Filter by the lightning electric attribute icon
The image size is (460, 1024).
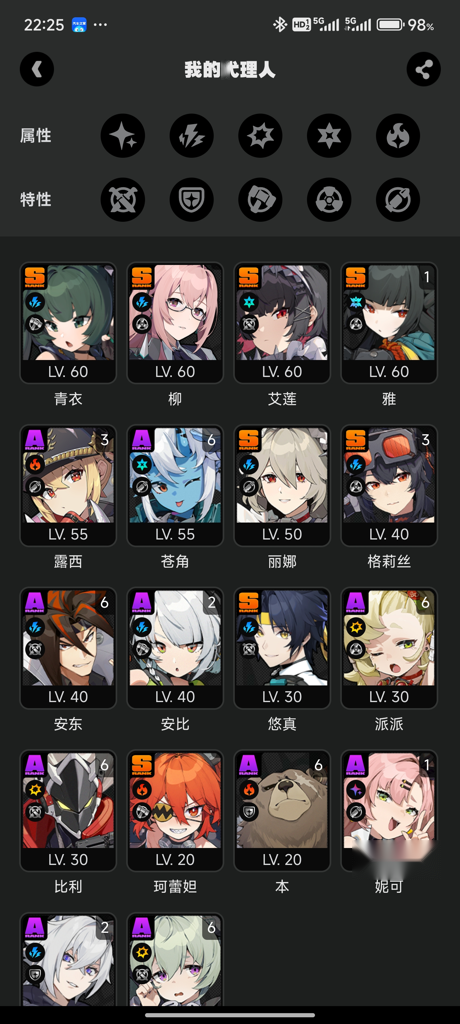(x=191, y=136)
